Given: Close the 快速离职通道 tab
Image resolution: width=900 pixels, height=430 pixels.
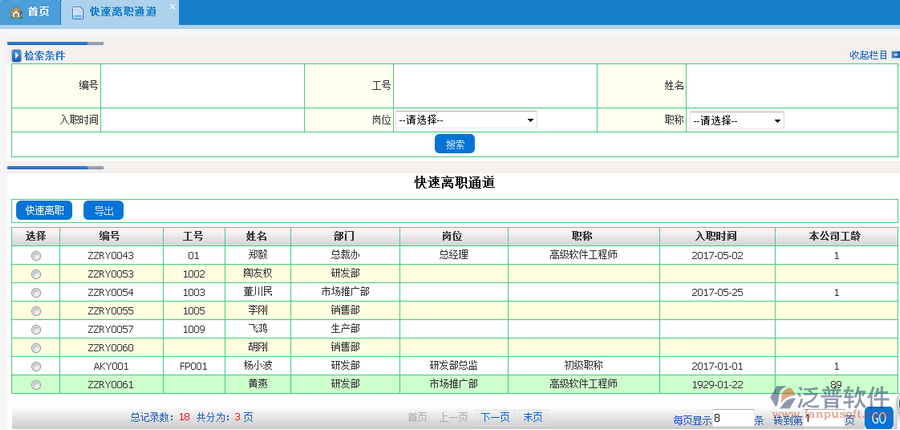Looking at the screenshot, I should 171,7.
